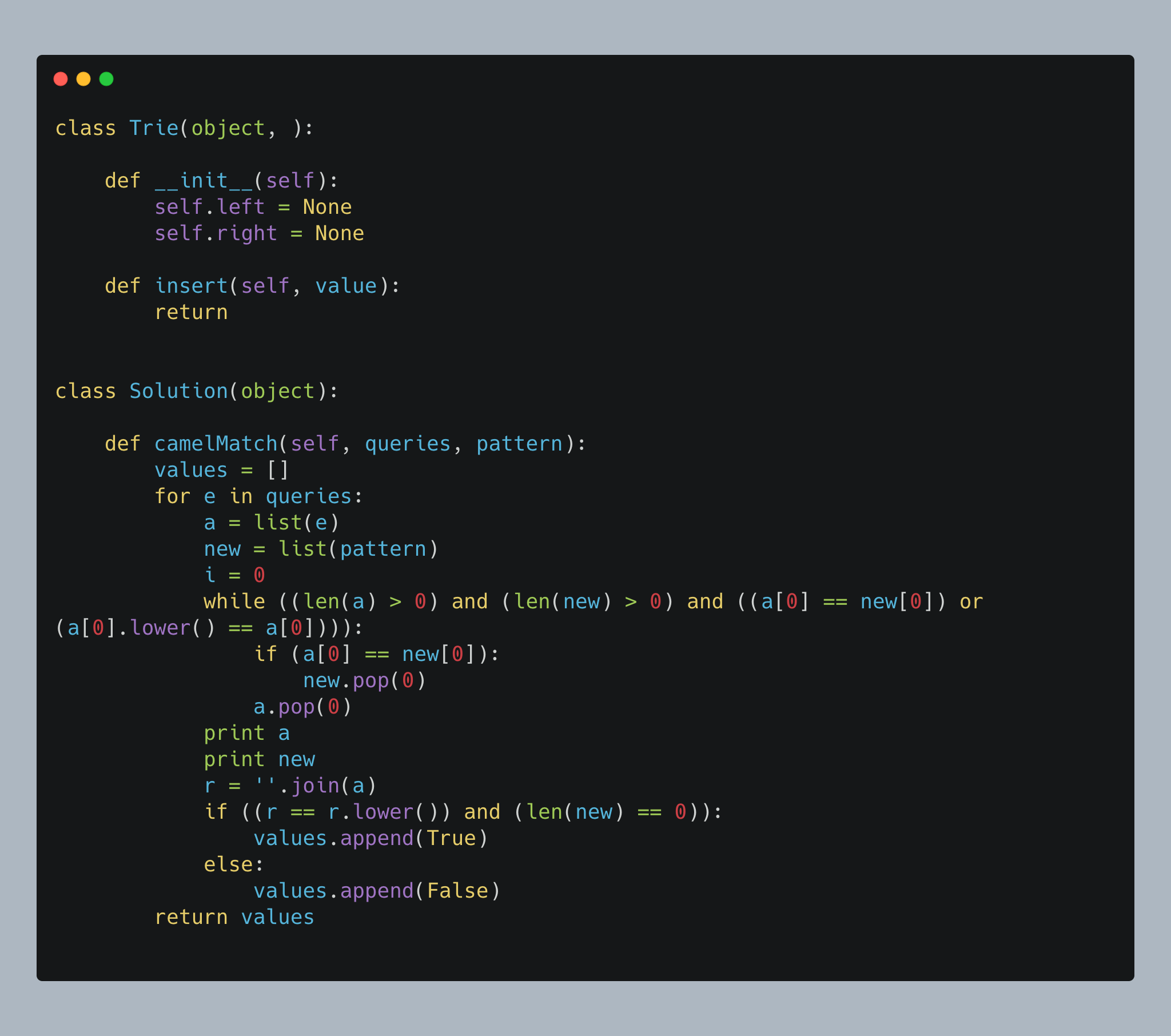This screenshot has height=1036, width=1171.
Task: Click 'values.append(True)' line
Action: pos(370,839)
